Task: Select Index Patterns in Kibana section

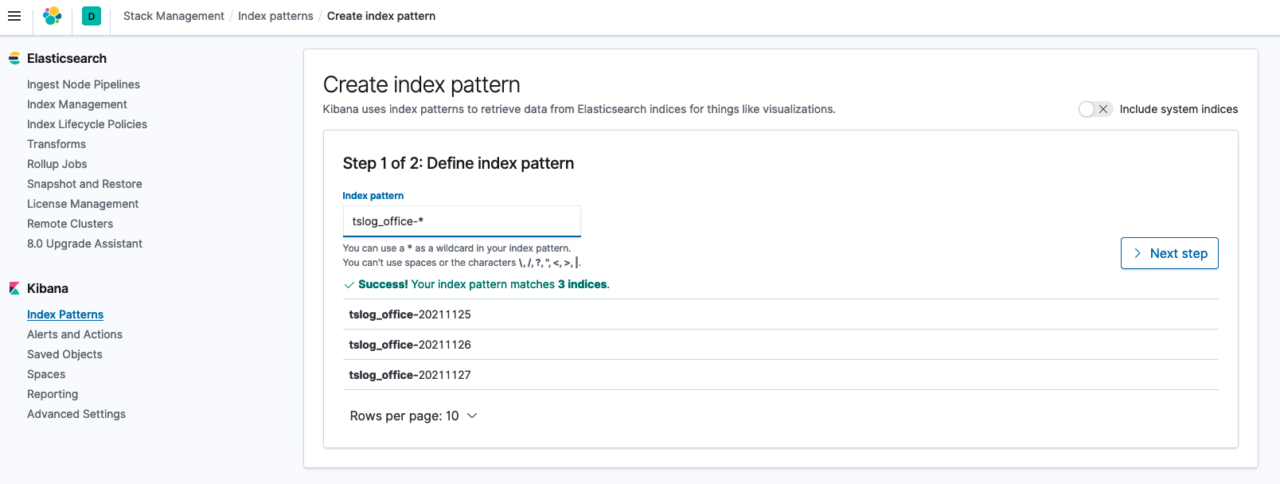Action: click(65, 315)
